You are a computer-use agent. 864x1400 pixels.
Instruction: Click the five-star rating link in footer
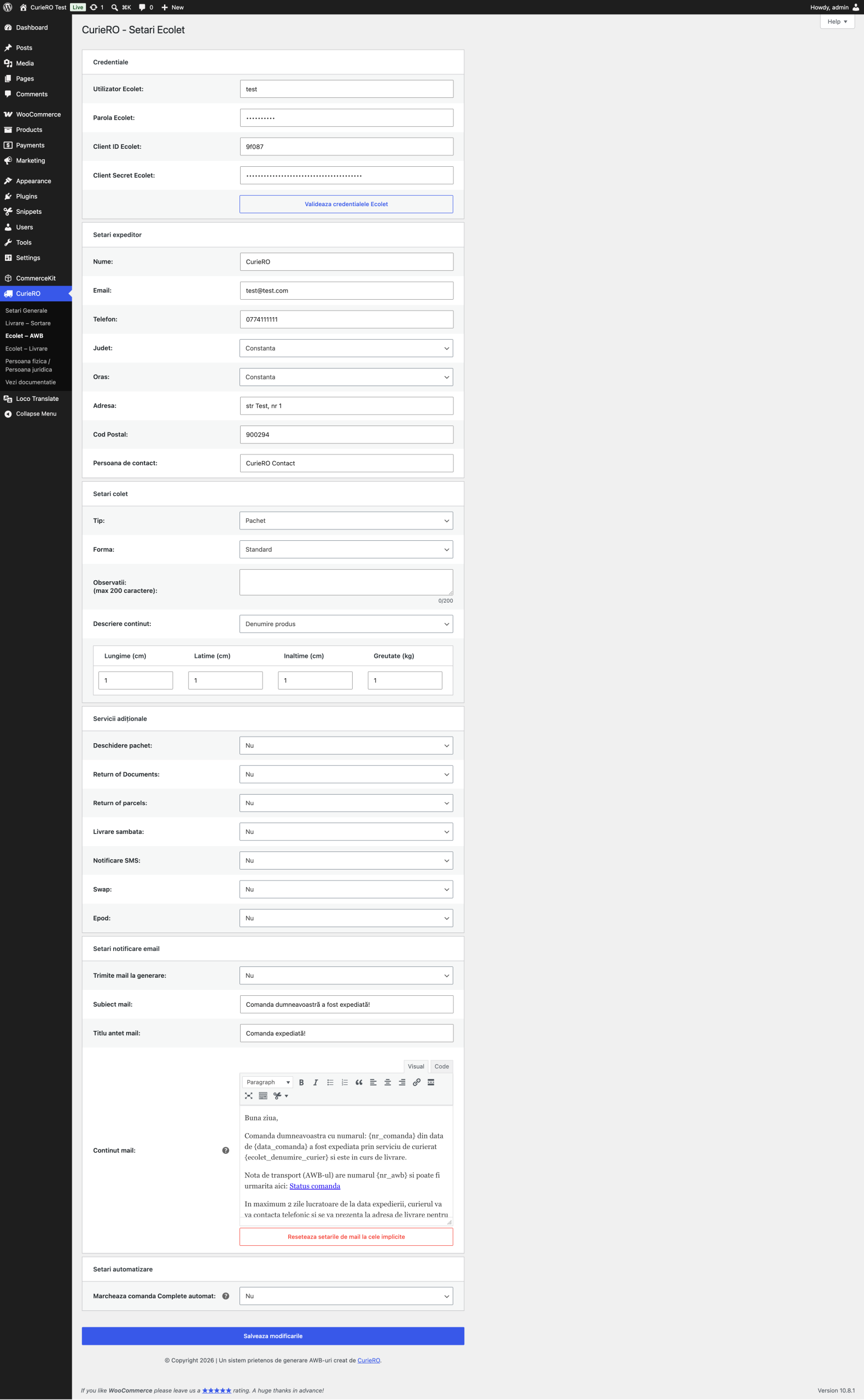pos(217,1391)
